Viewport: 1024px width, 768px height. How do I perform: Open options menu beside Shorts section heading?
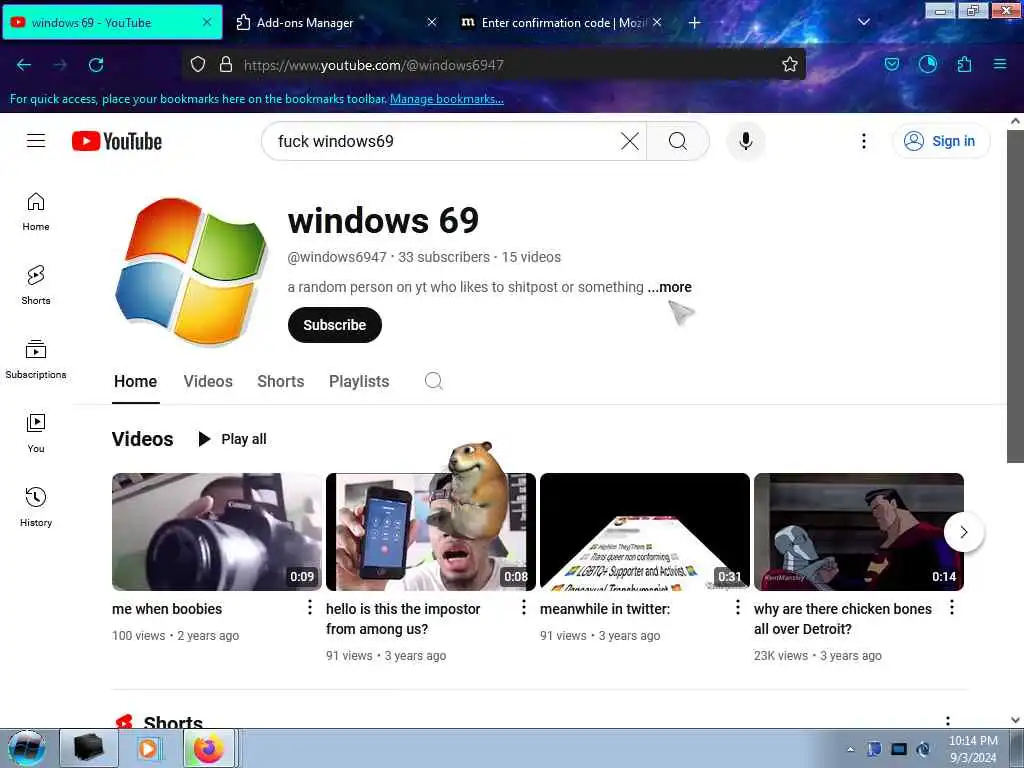click(948, 721)
